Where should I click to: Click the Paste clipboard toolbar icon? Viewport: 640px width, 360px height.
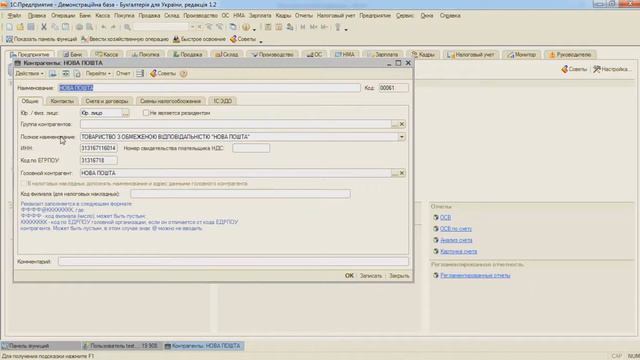point(65,27)
